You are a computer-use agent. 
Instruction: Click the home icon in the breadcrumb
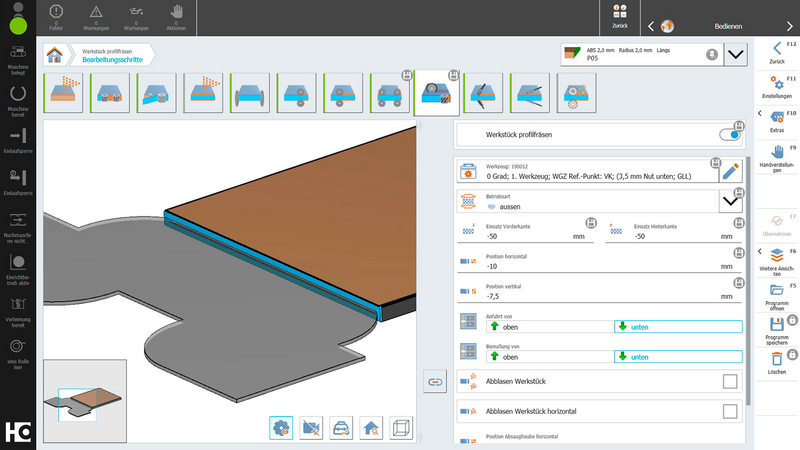(55, 54)
